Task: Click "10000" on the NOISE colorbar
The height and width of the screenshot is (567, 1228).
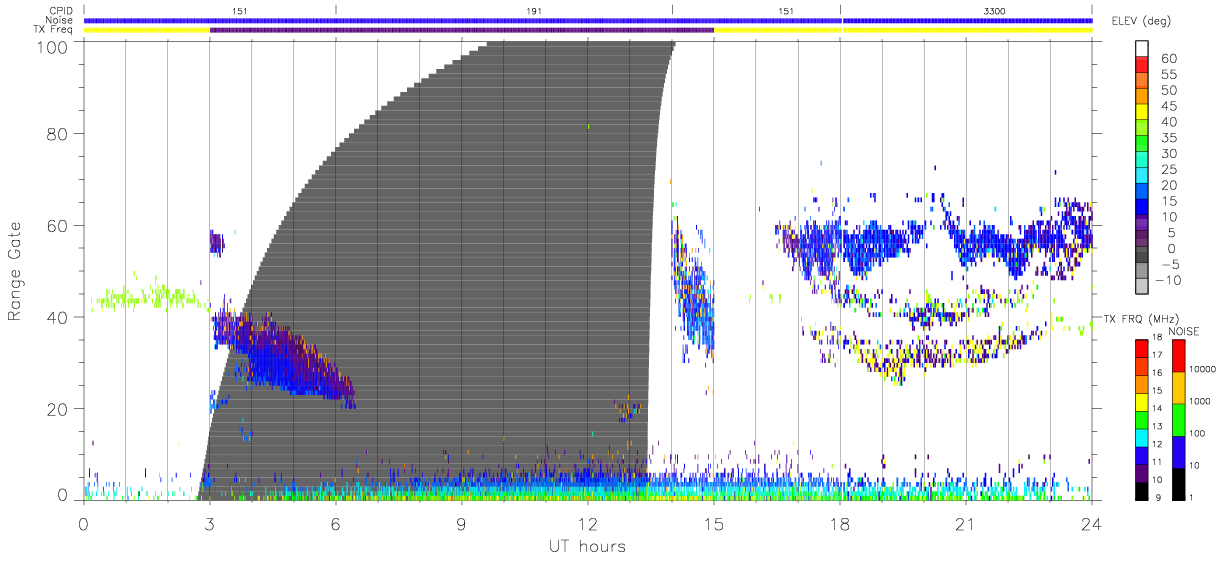Action: click(x=1201, y=370)
